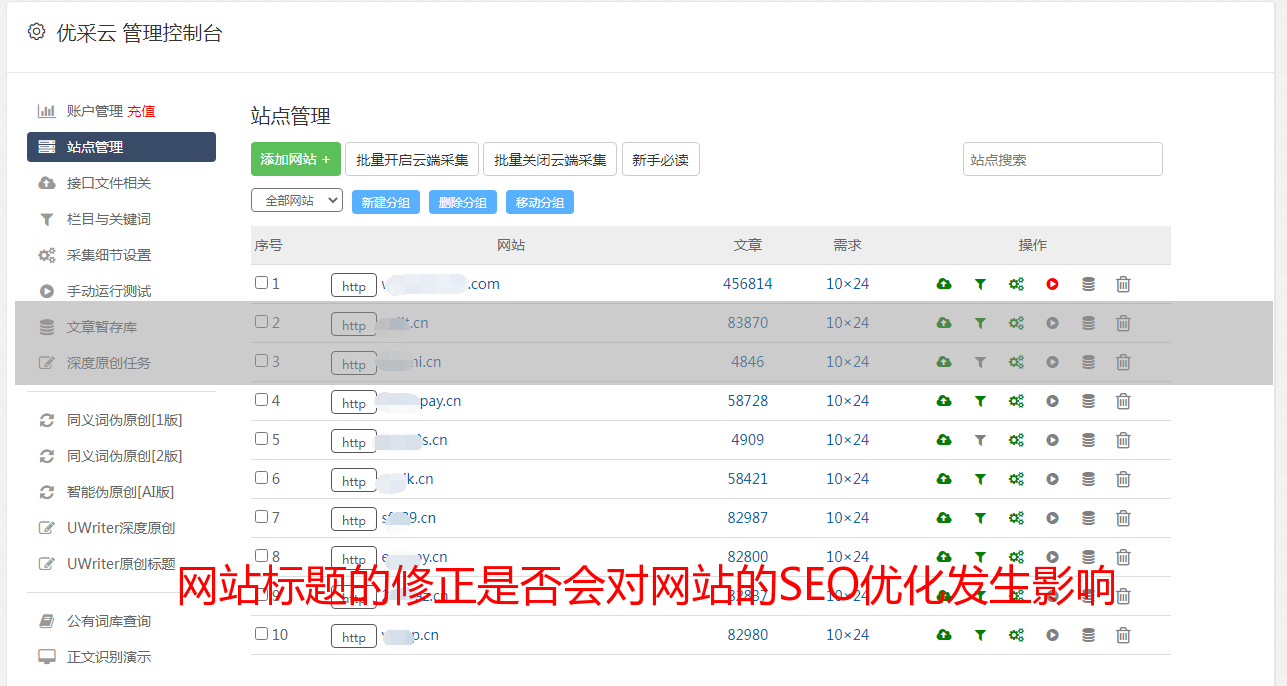Check the checkbox for site 8
This screenshot has height=686, width=1287.
pyautogui.click(x=261, y=556)
